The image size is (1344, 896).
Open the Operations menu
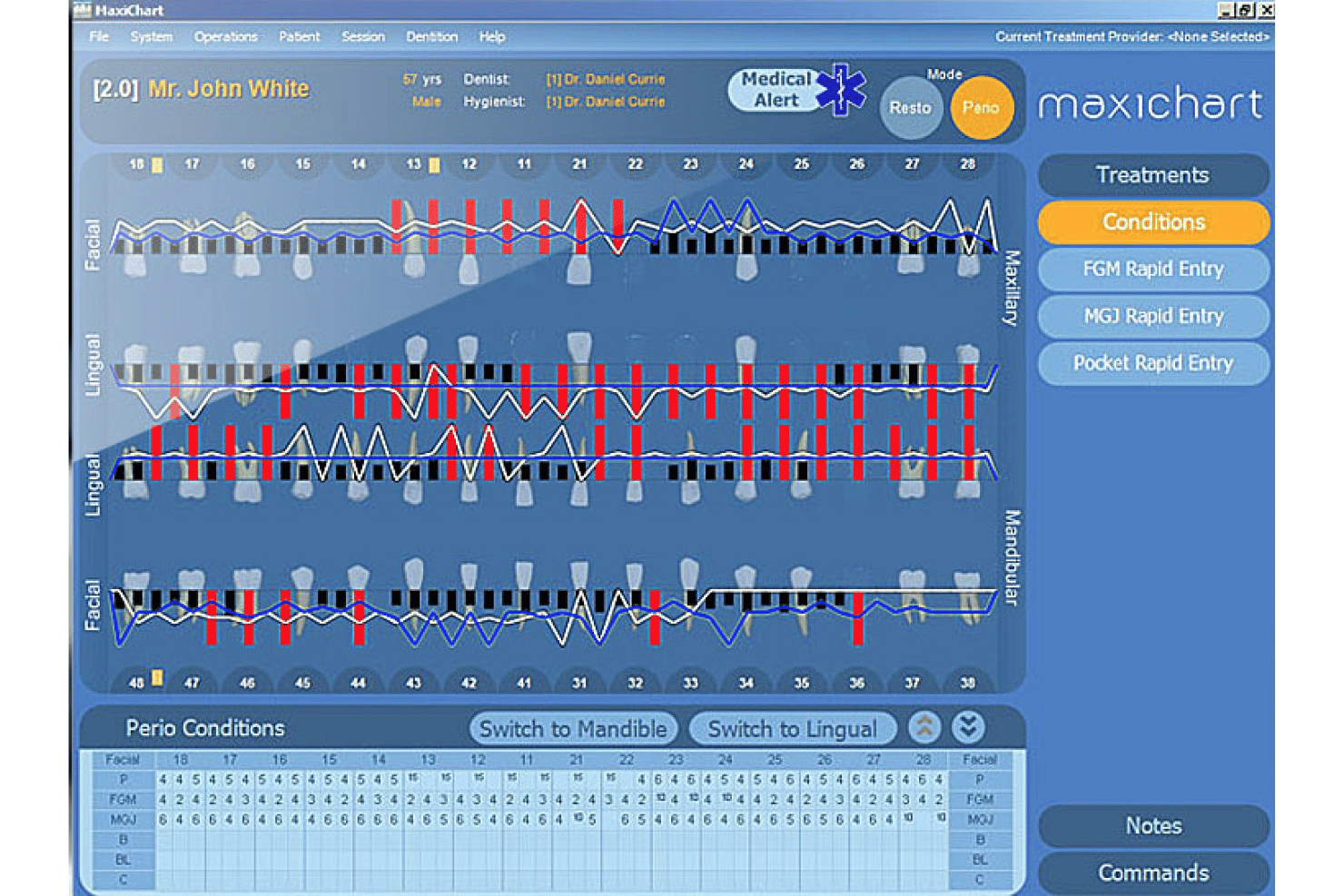coord(225,37)
